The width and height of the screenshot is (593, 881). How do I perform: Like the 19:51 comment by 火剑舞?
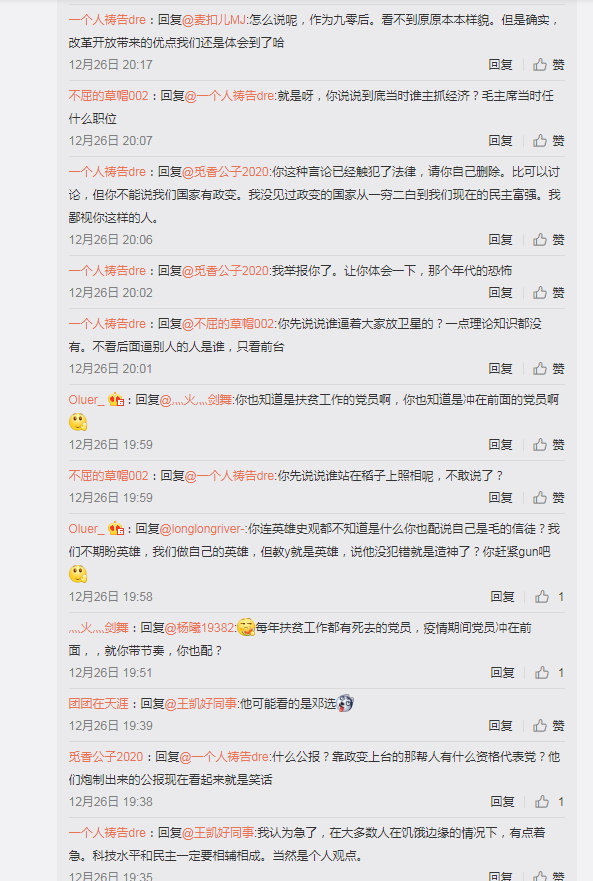pos(549,673)
